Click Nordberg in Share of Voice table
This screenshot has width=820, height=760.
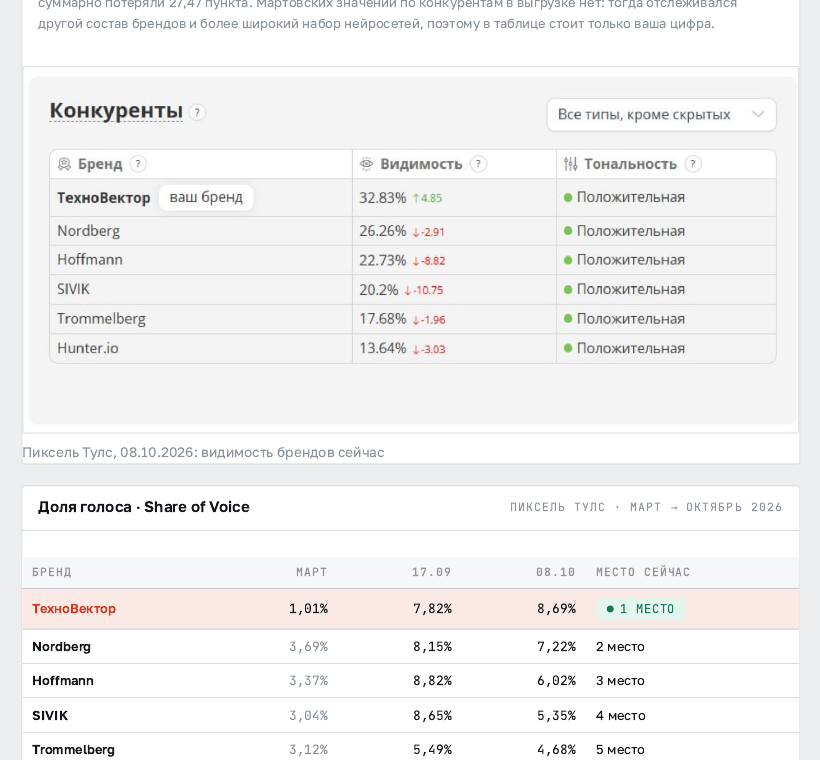(x=61, y=646)
